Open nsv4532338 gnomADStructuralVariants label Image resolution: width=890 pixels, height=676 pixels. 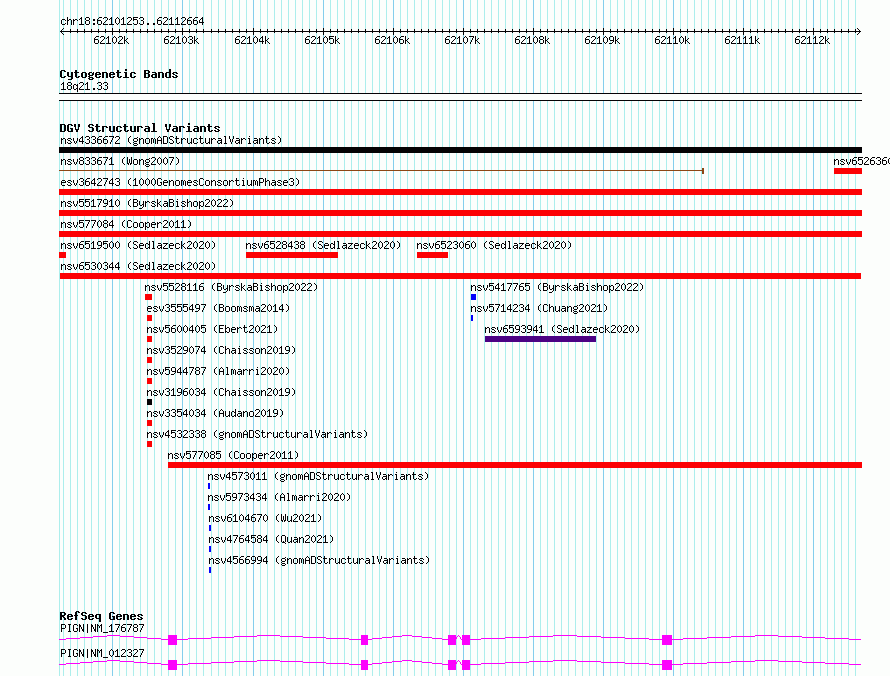tap(257, 434)
